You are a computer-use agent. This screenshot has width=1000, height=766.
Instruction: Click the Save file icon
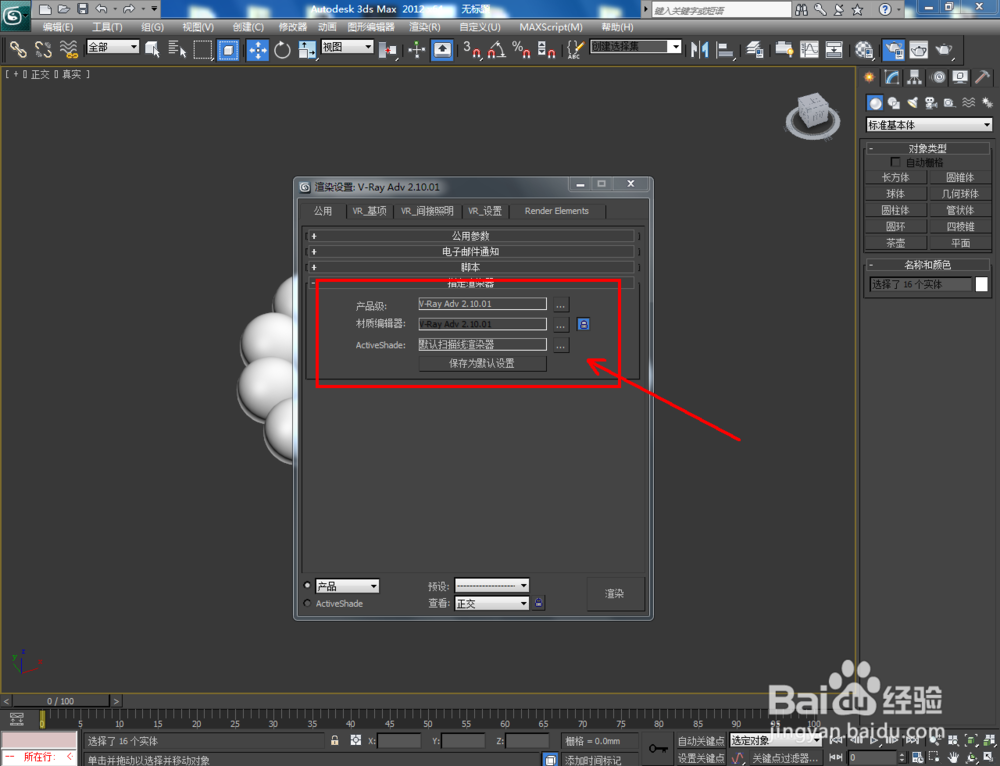coord(82,9)
